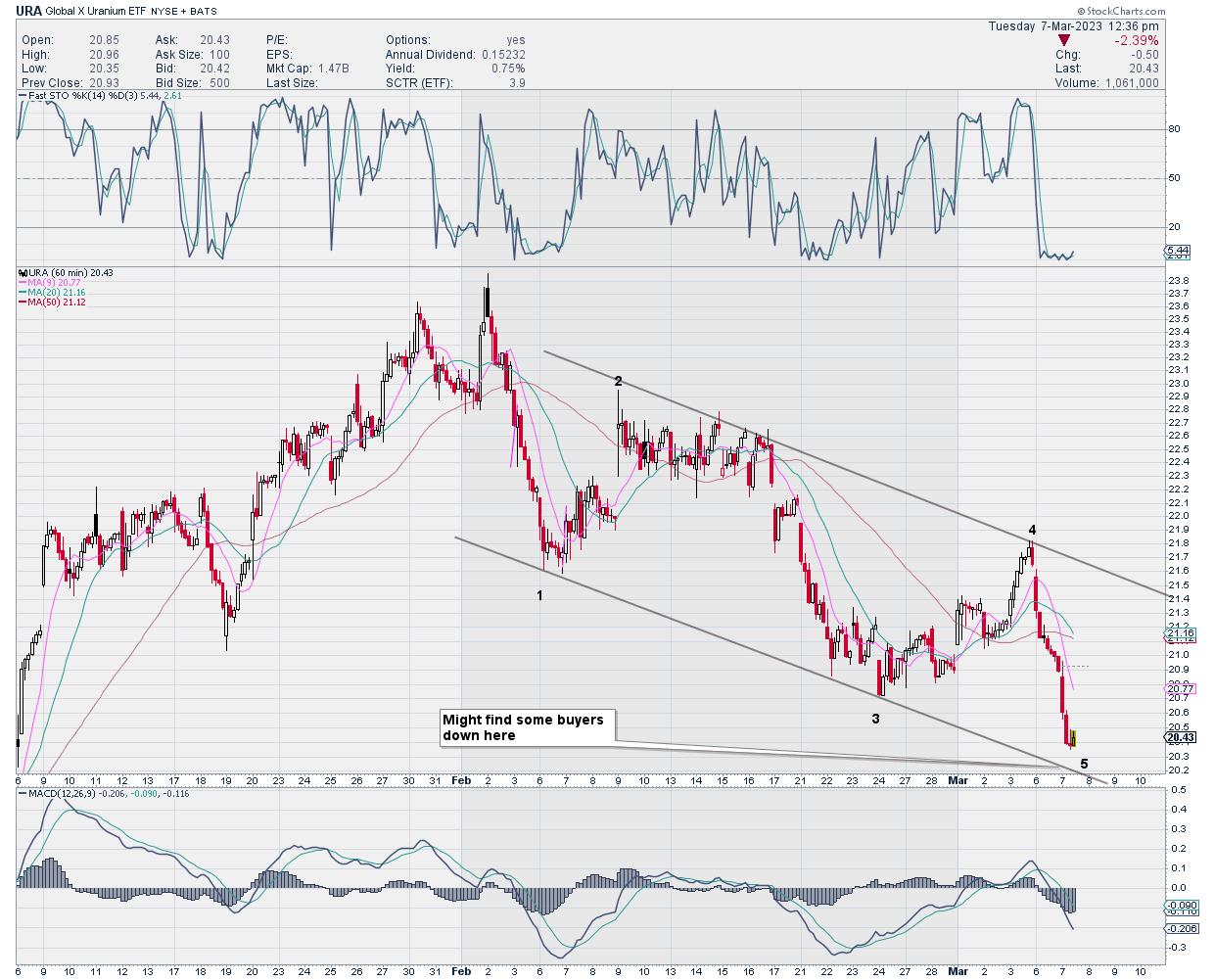Viewport: 1214px width, 980px height.
Task: Click the -2.39% percent change
Action: pos(1136,40)
